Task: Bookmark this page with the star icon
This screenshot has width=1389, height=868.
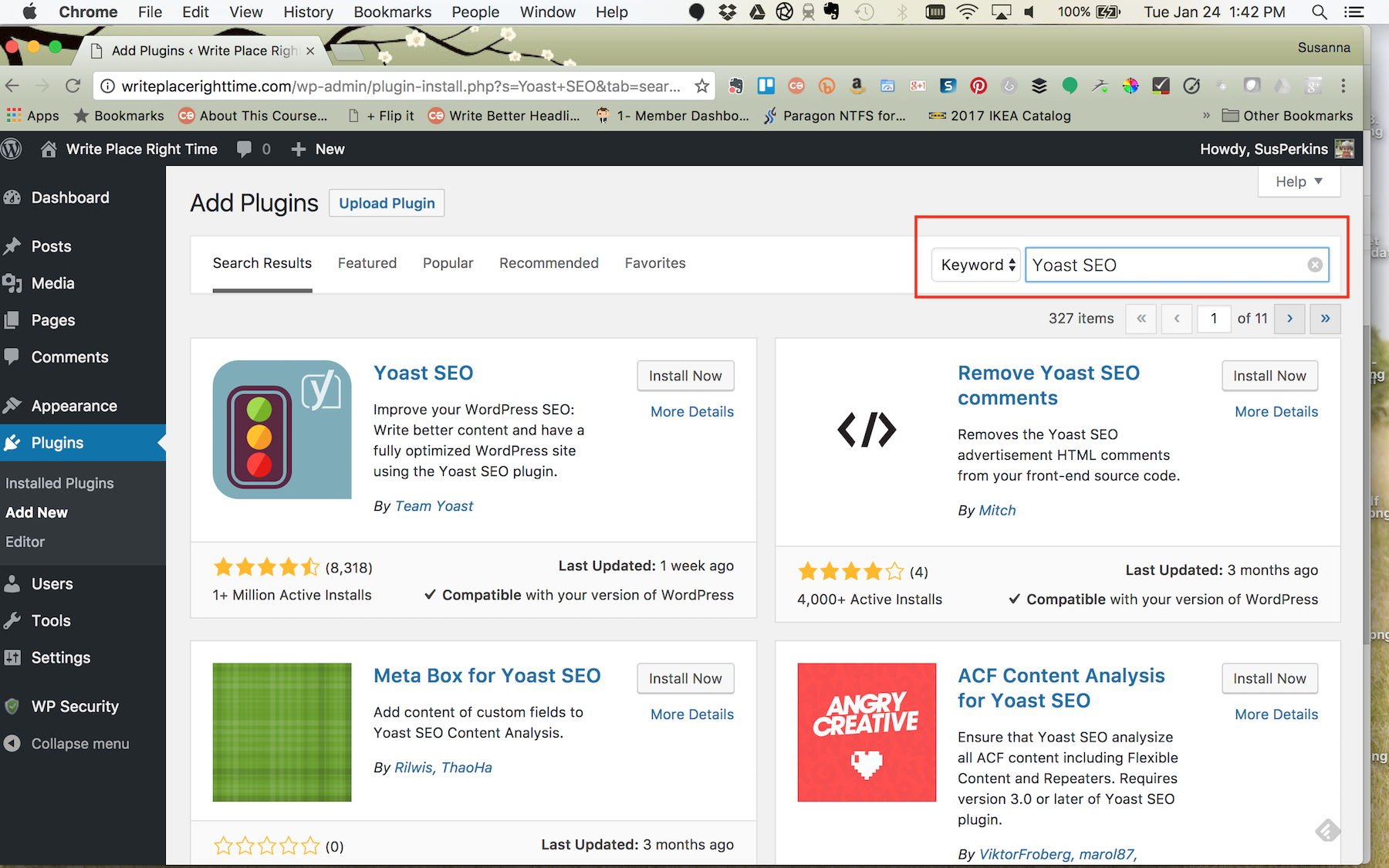Action: tap(701, 86)
